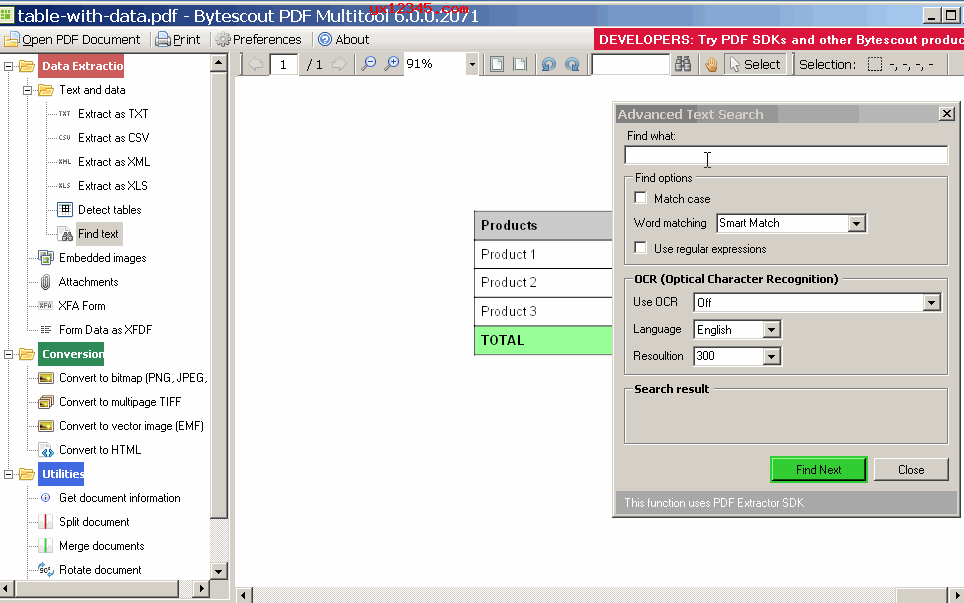Enable the Match case checkbox
This screenshot has width=964, height=603.
point(641,199)
